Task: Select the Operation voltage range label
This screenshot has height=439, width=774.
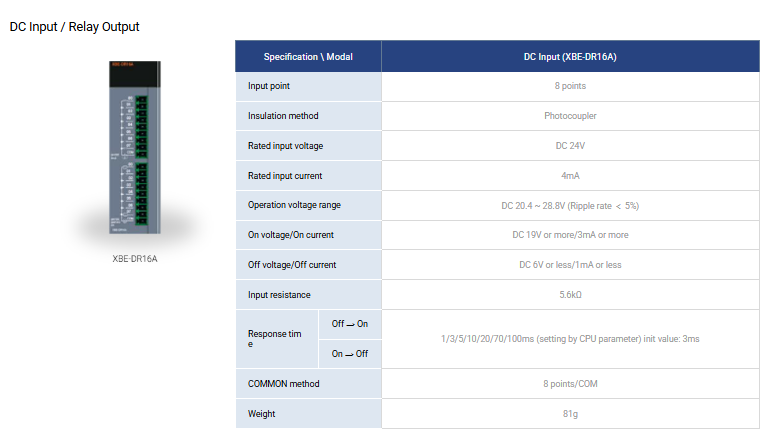Action: (x=294, y=205)
